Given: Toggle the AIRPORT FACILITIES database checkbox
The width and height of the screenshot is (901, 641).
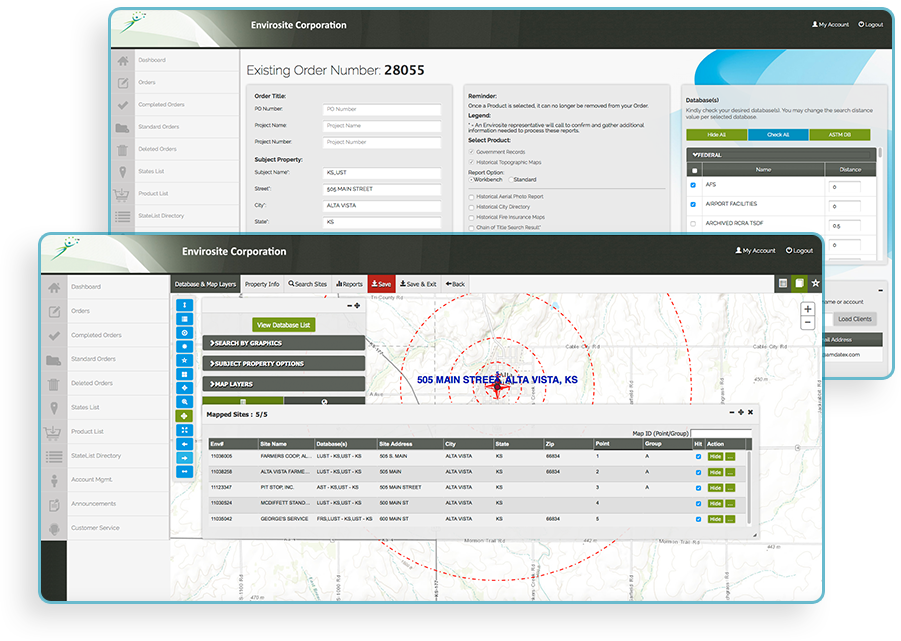Looking at the screenshot, I should [693, 204].
